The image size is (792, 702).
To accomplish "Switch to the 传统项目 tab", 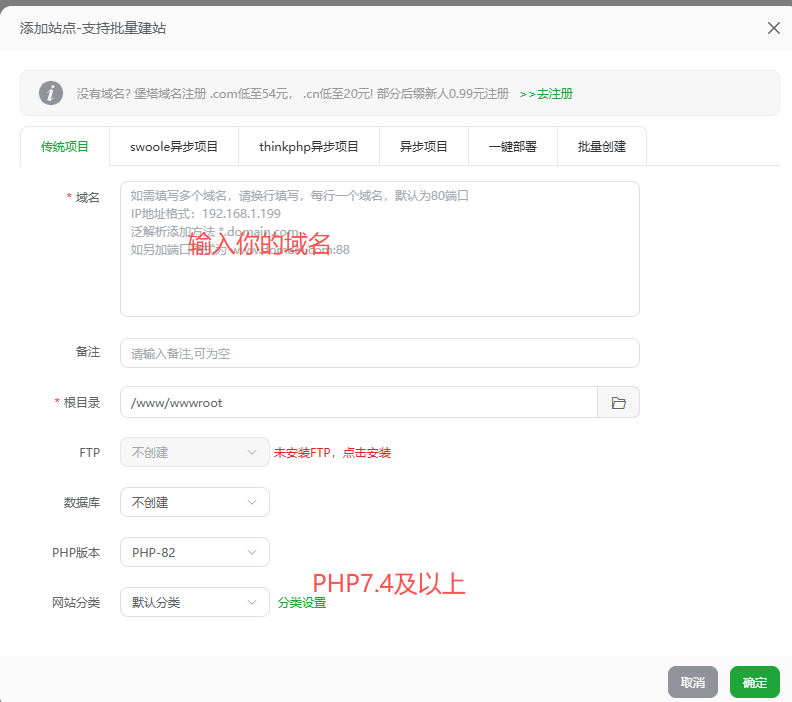I will click(x=65, y=146).
